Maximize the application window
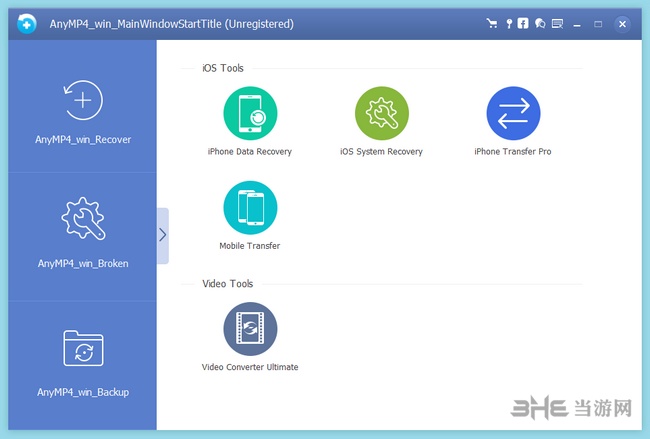 598,24
